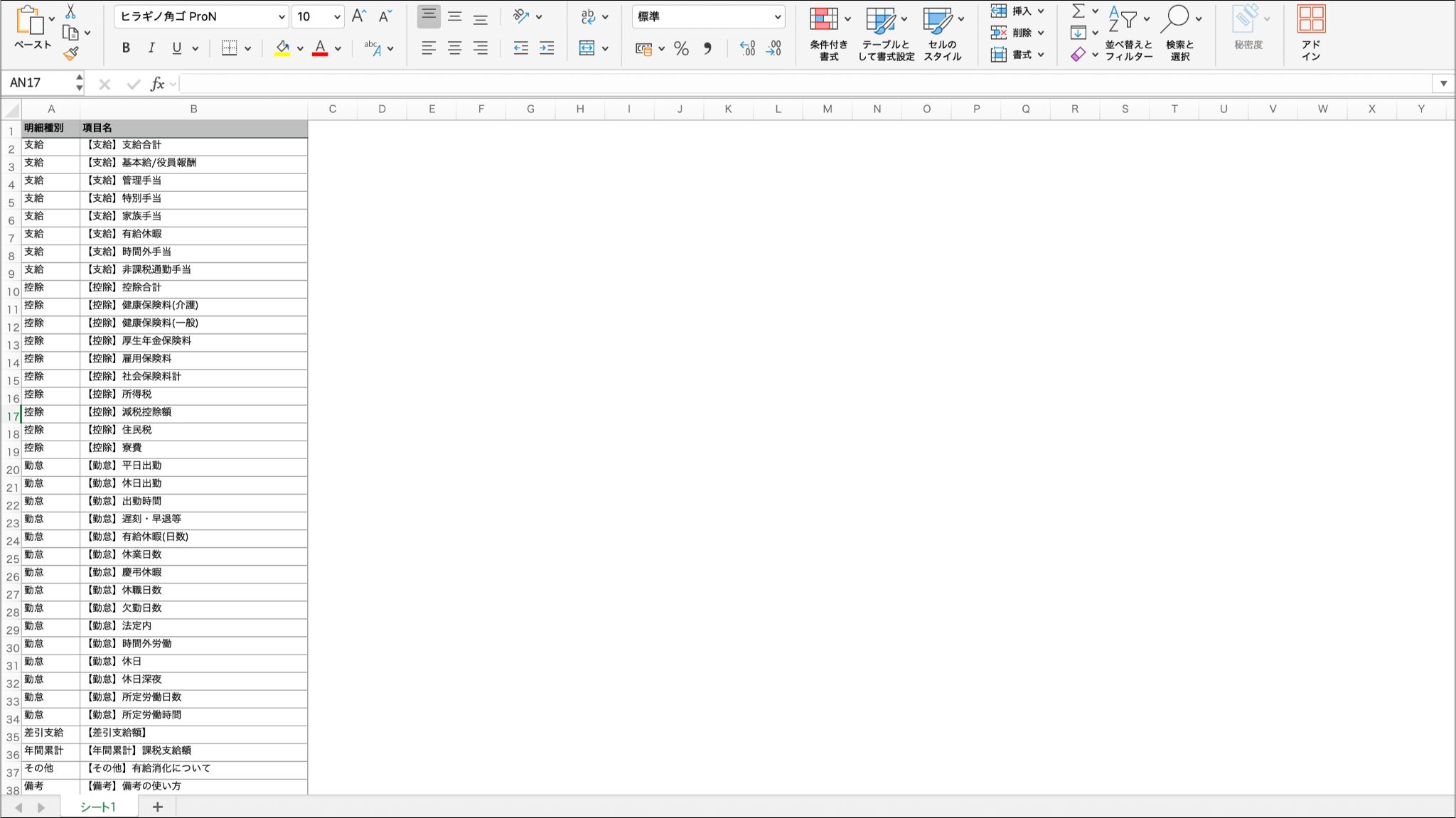Add a new sheet with plus button
The image size is (1456, 818).
(158, 807)
